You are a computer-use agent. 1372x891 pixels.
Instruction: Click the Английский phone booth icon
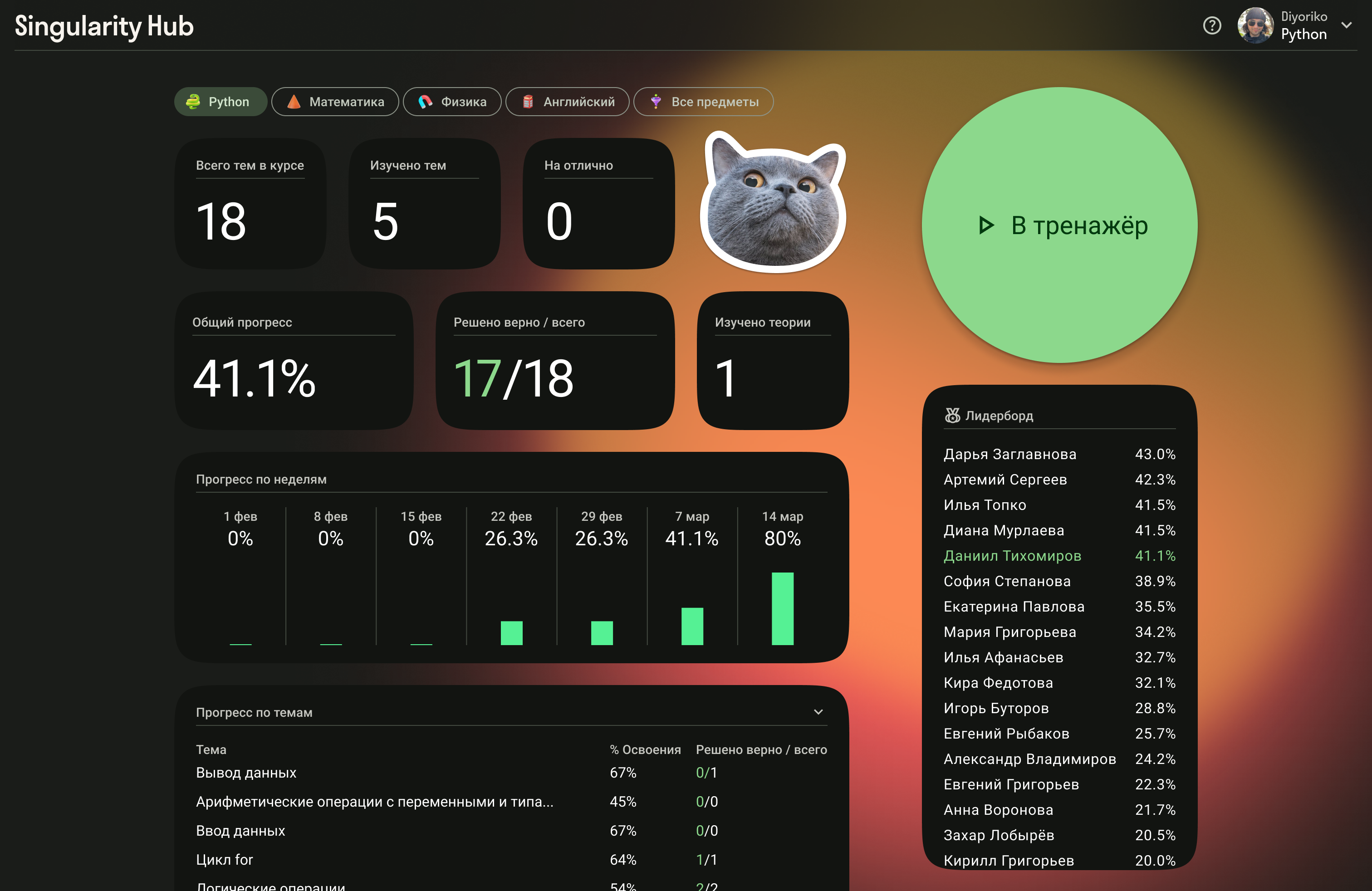(x=528, y=102)
